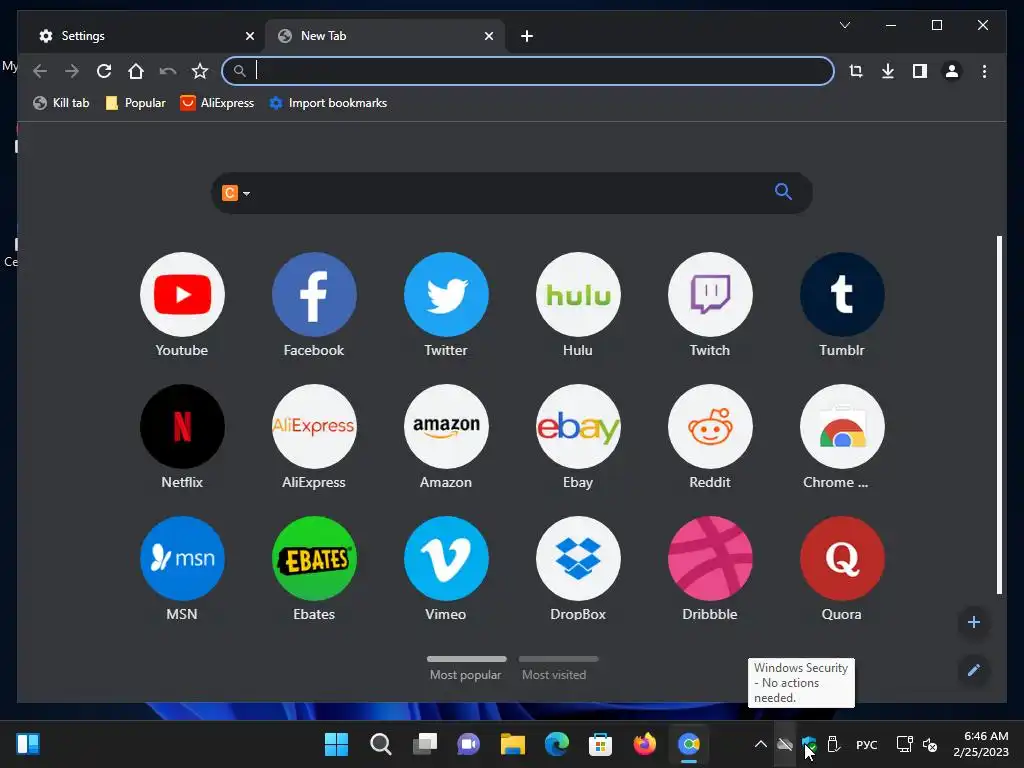Open the Windows Start menu
The image size is (1024, 768).
336,744
